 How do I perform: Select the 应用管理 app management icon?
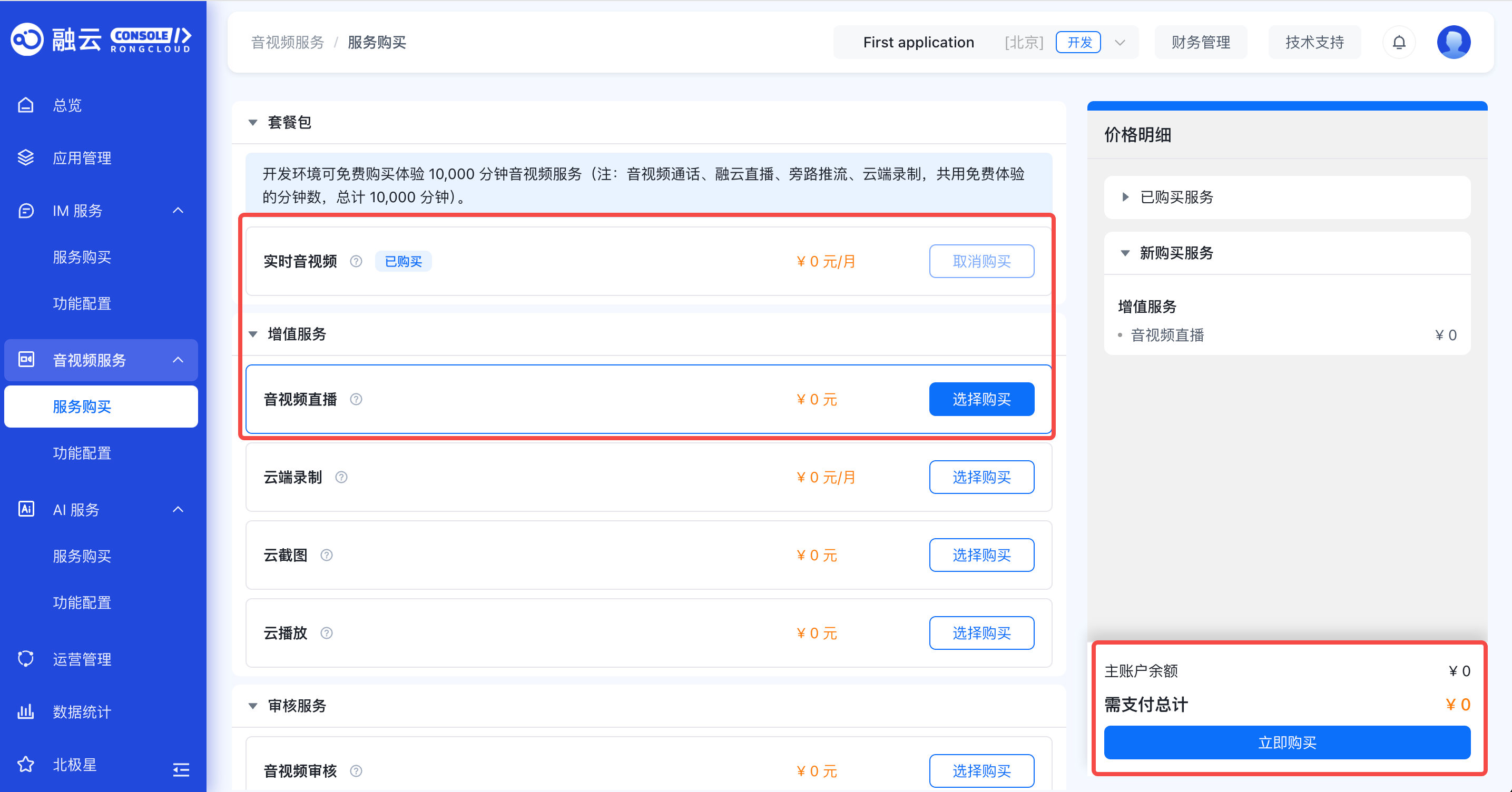point(26,157)
